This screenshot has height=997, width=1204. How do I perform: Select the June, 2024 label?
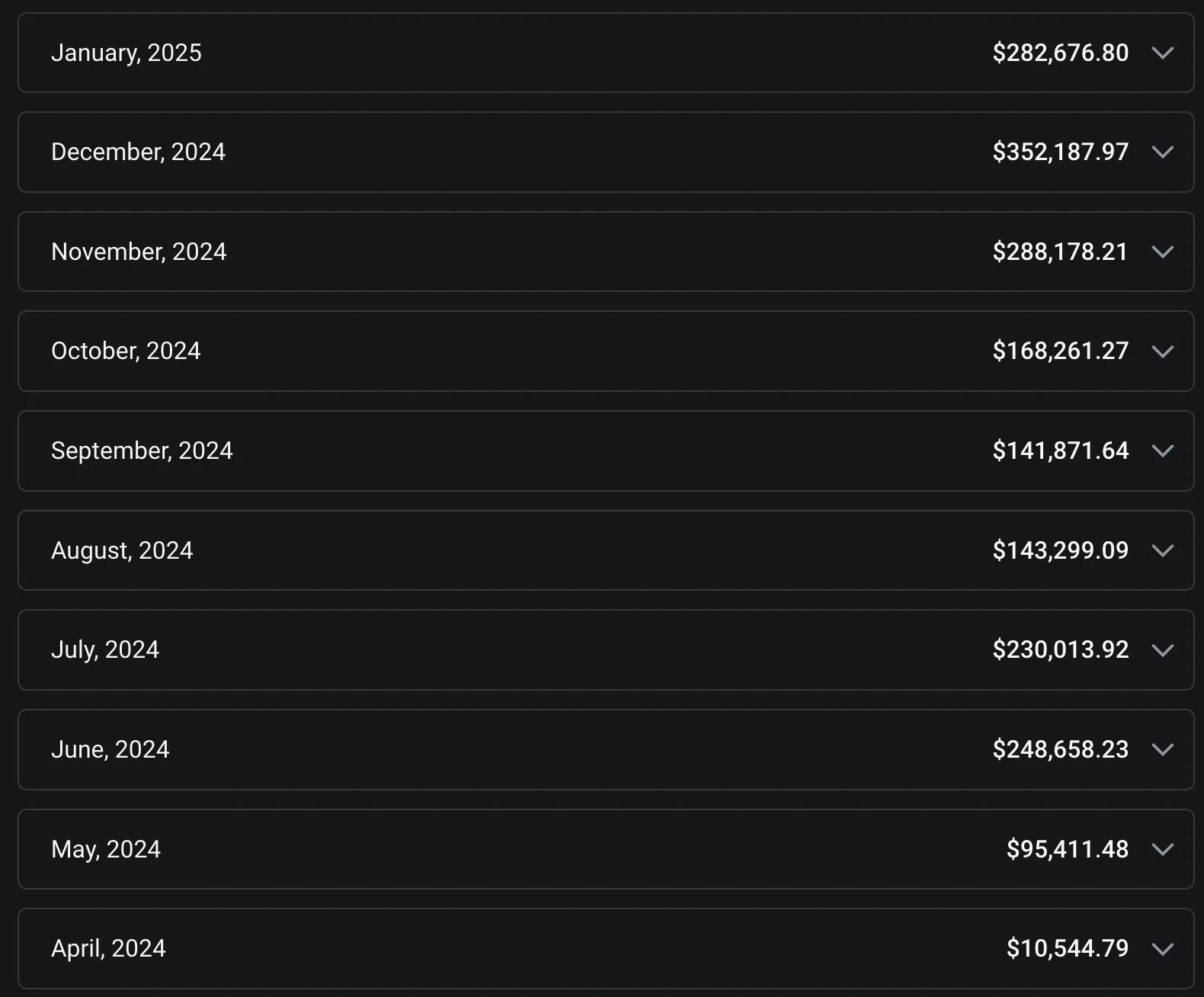(x=110, y=750)
